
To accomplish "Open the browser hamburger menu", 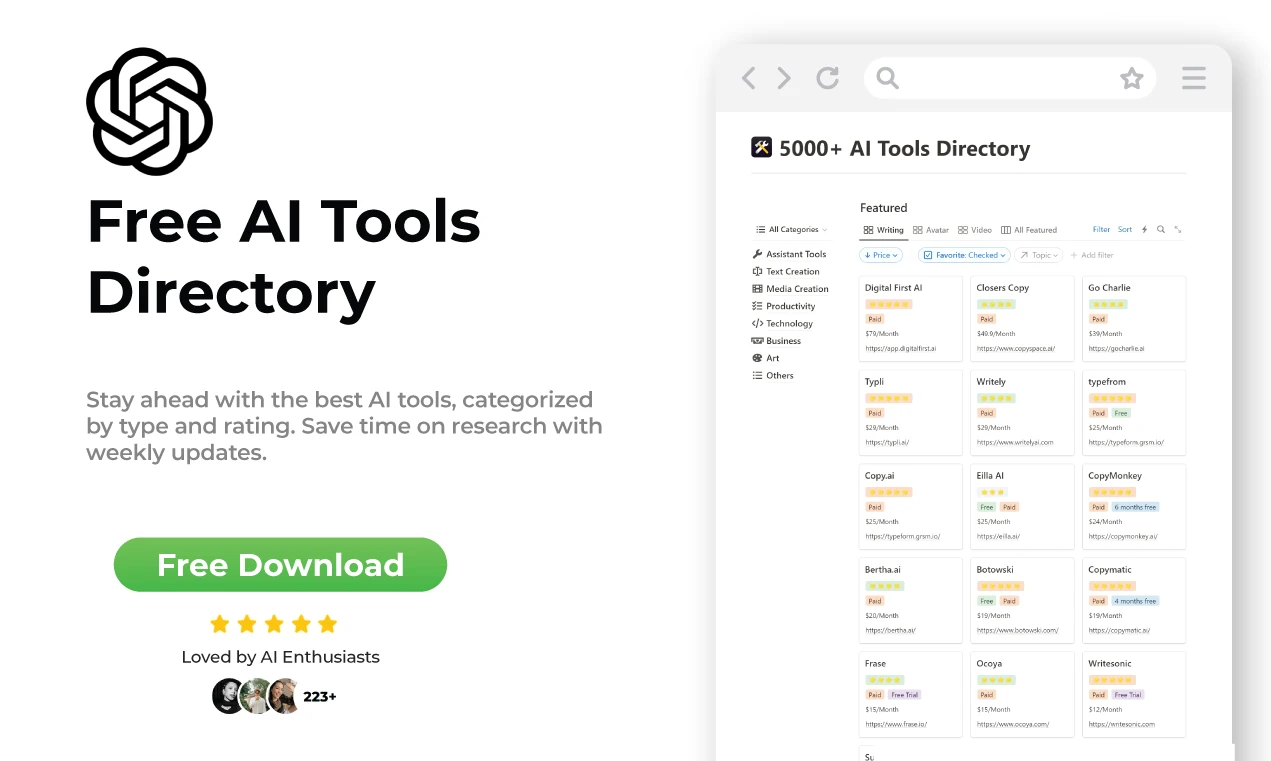I will coord(1193,78).
